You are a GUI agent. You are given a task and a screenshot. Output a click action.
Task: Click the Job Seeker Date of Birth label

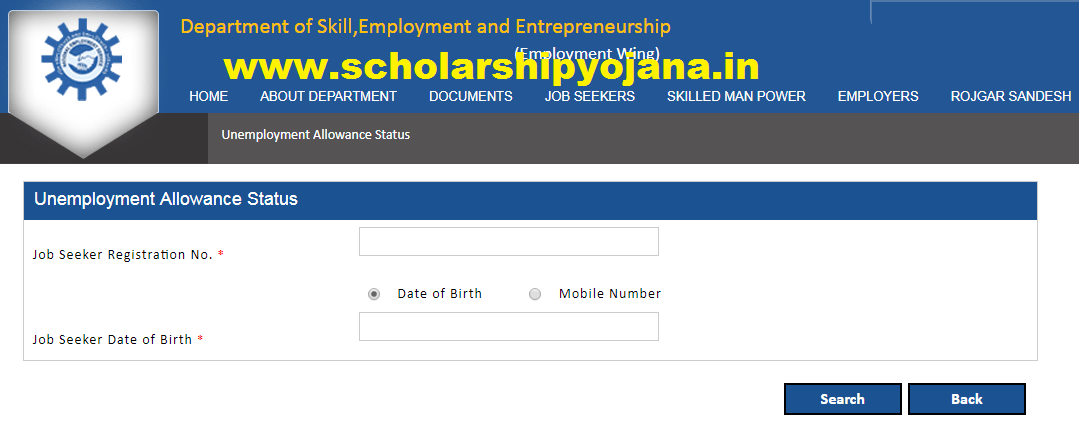pos(112,340)
